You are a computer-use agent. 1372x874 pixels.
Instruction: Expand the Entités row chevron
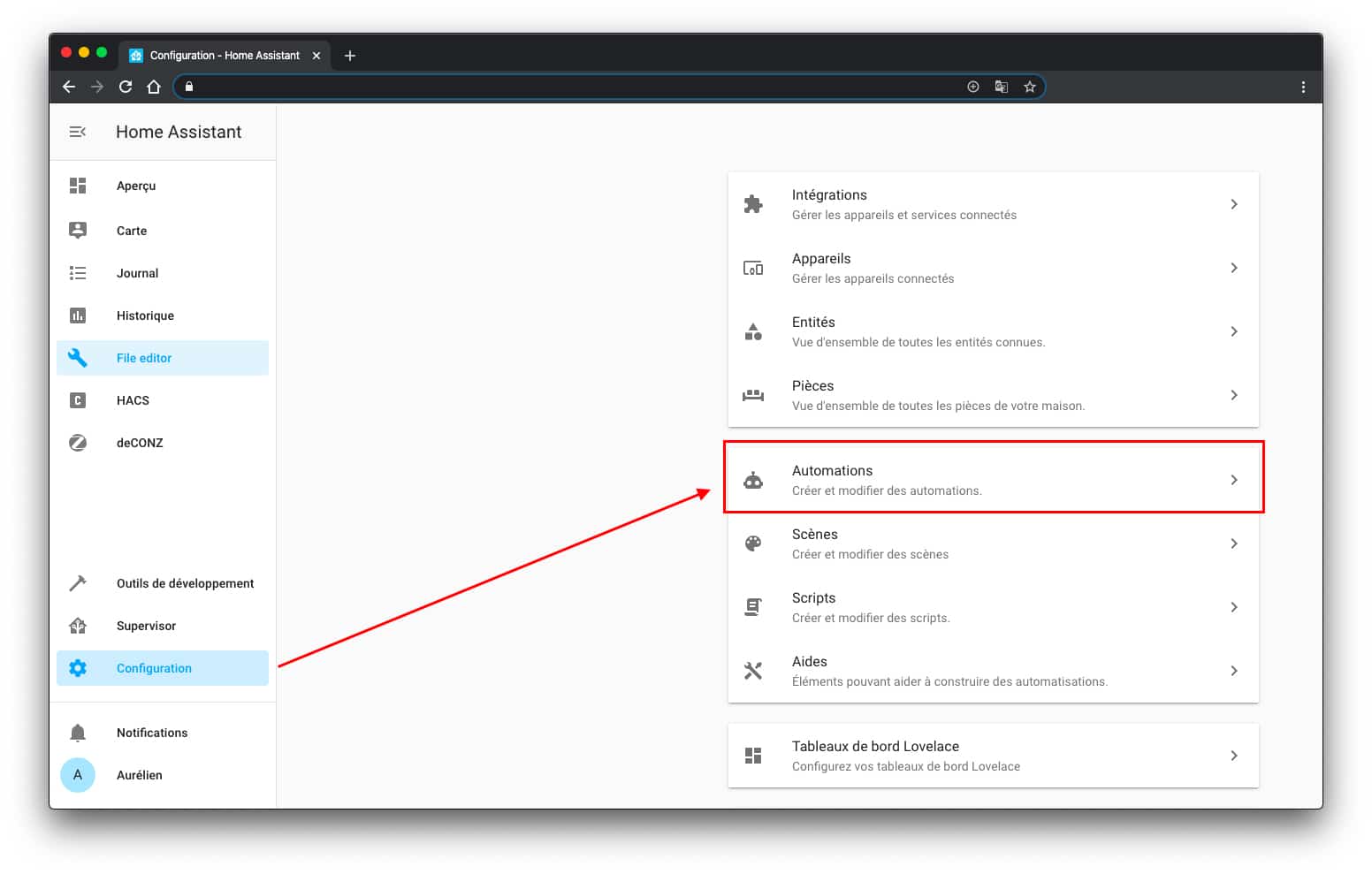[1234, 331]
